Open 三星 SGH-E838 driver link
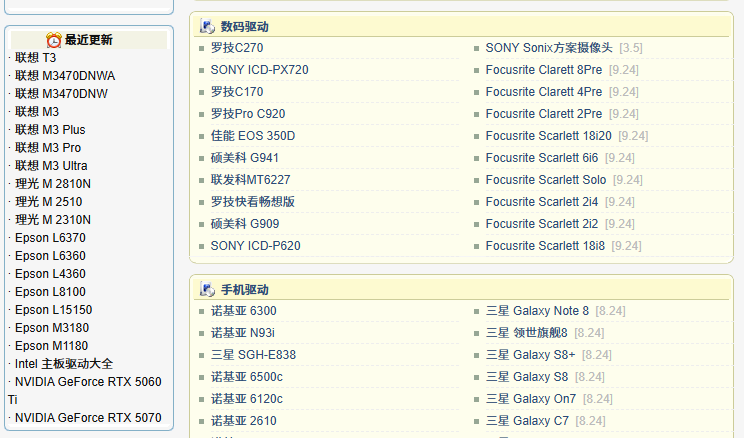744x438 pixels. [x=253, y=355]
